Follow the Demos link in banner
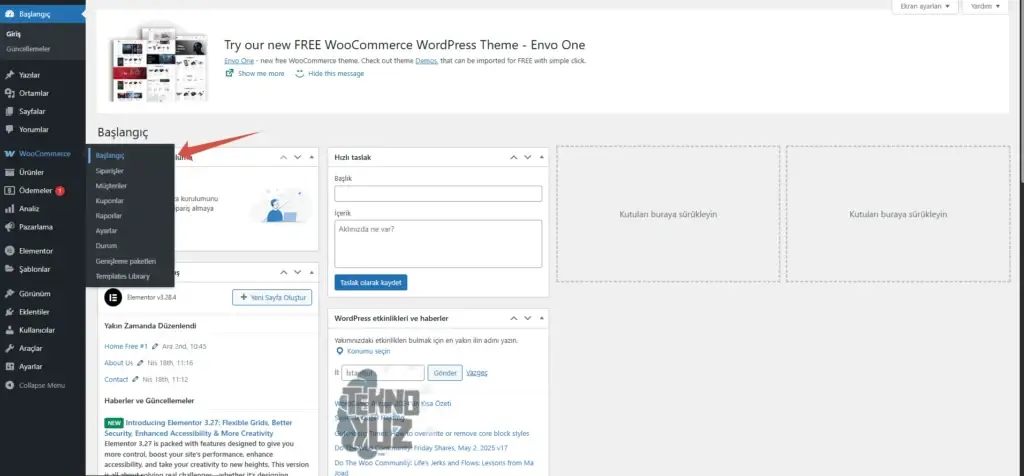This screenshot has width=1024, height=476. (x=426, y=61)
